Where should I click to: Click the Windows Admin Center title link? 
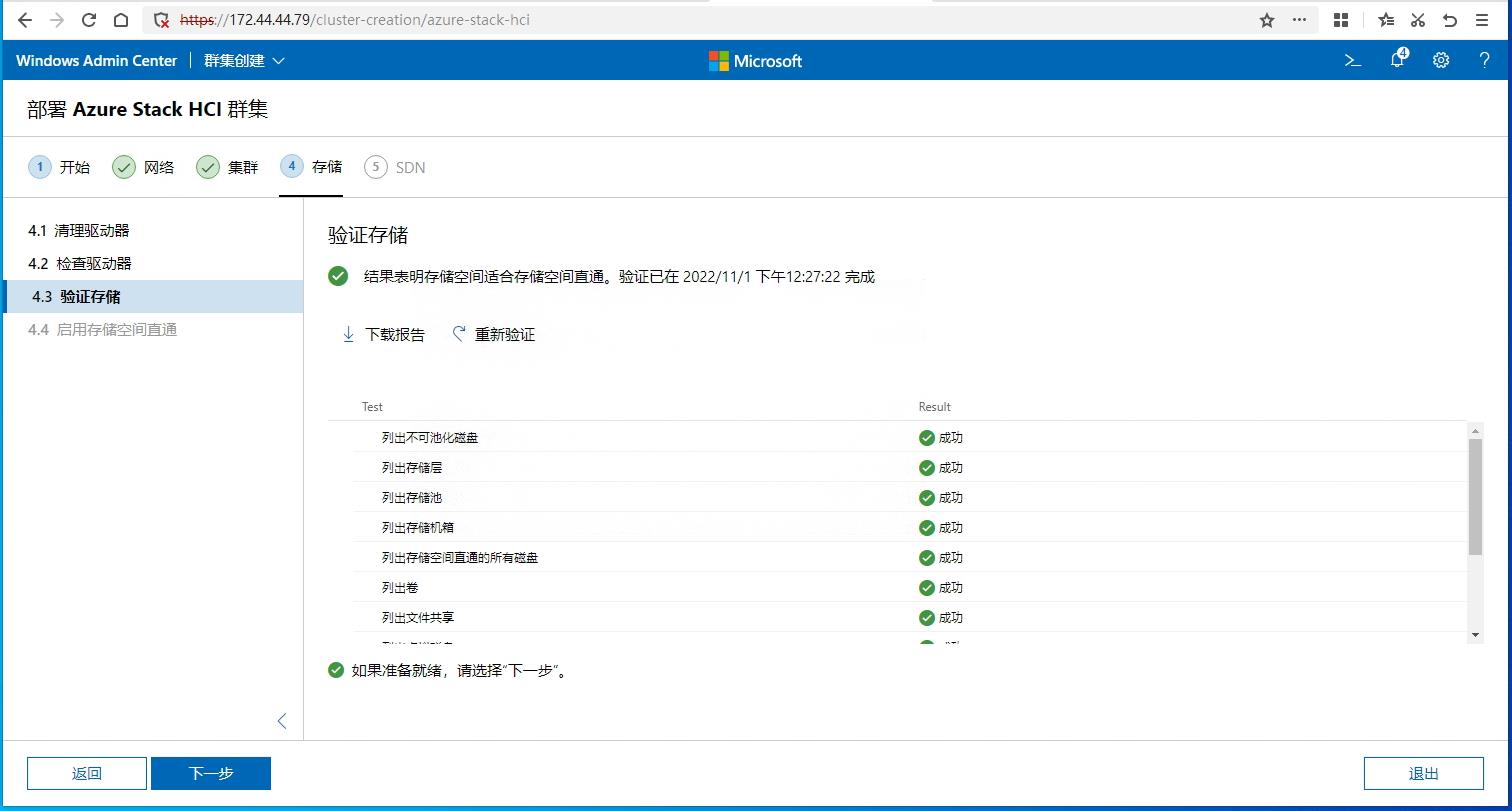click(x=96, y=60)
